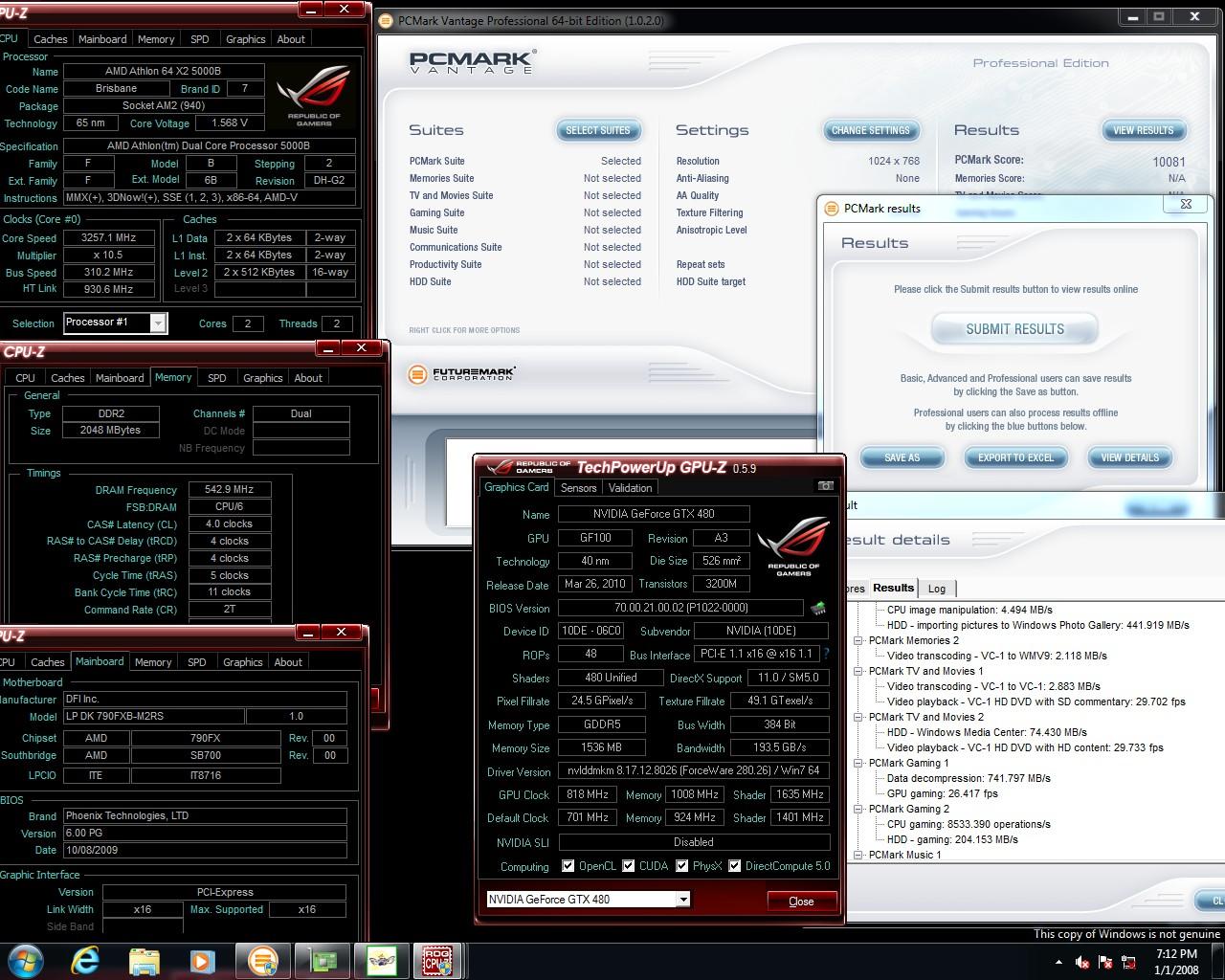The image size is (1225, 980).
Task: Open Caches tab in top CPU-Z window
Action: click(x=51, y=39)
